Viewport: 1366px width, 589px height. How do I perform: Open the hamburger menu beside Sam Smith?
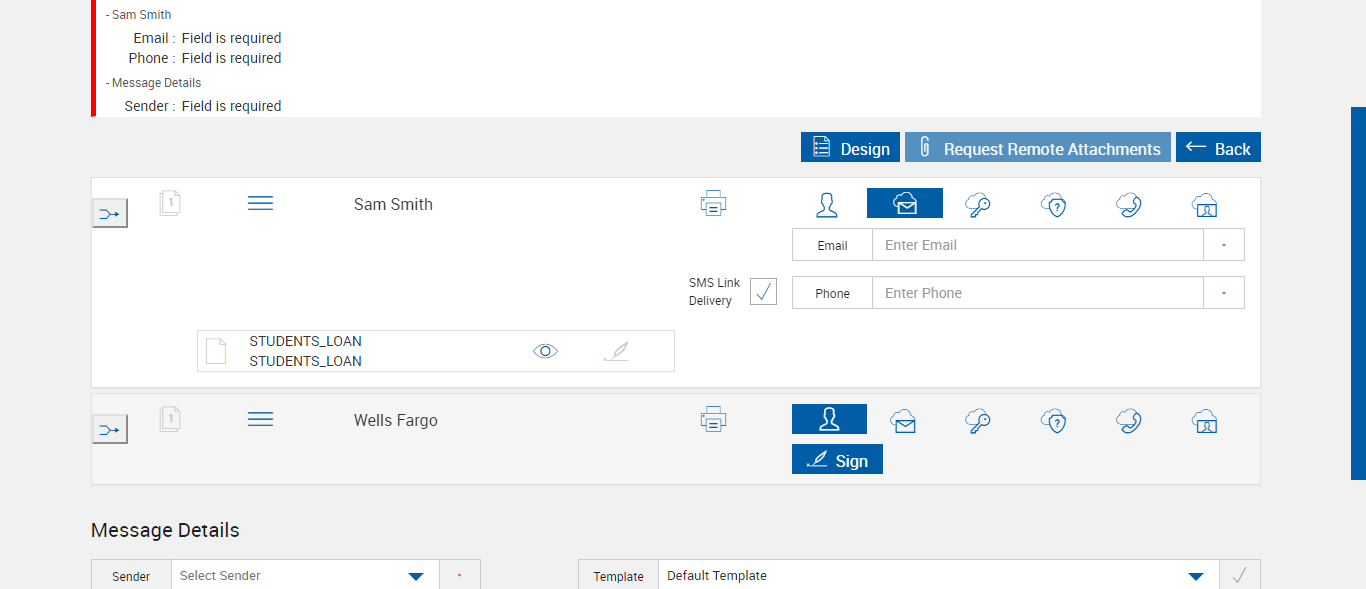pyautogui.click(x=260, y=204)
